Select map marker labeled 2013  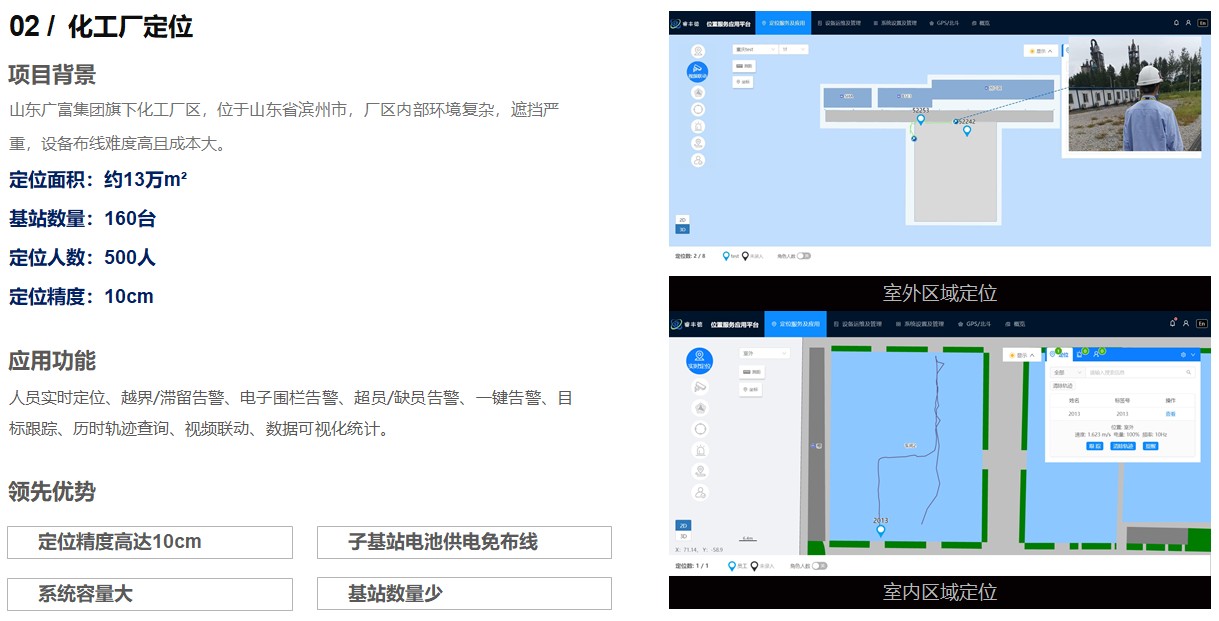[x=880, y=530]
